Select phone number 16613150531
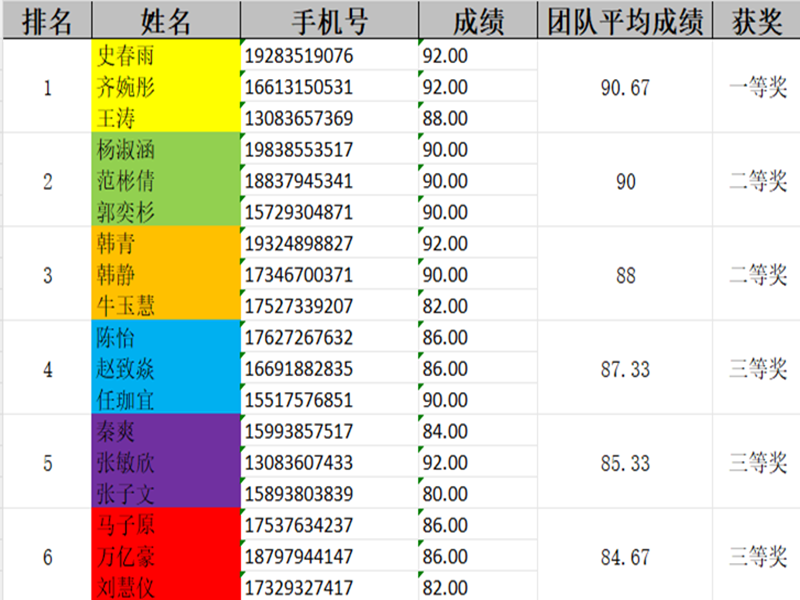Viewport: 800px width, 600px height. (x=329, y=86)
